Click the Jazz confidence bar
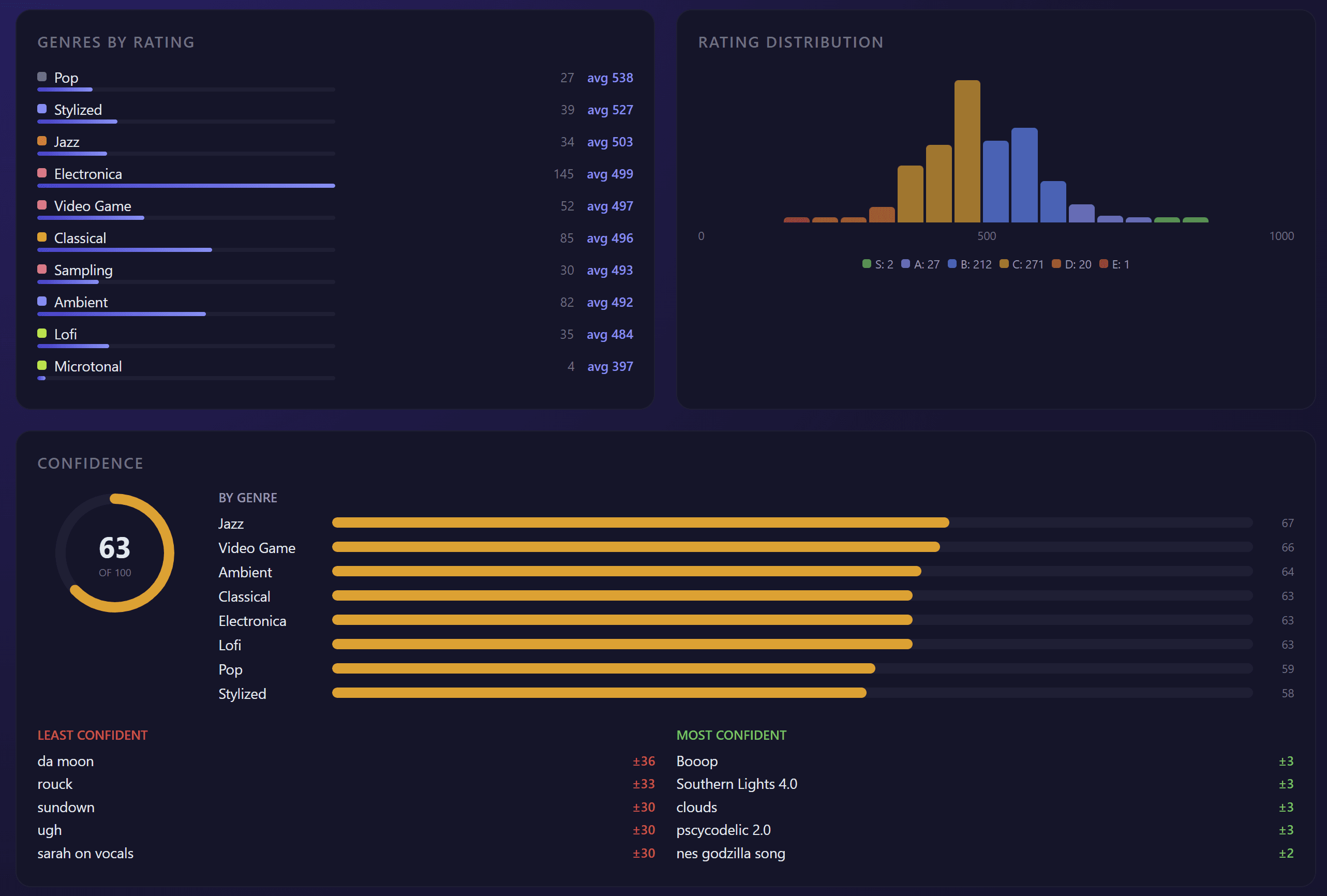This screenshot has width=1327, height=896. [x=639, y=522]
